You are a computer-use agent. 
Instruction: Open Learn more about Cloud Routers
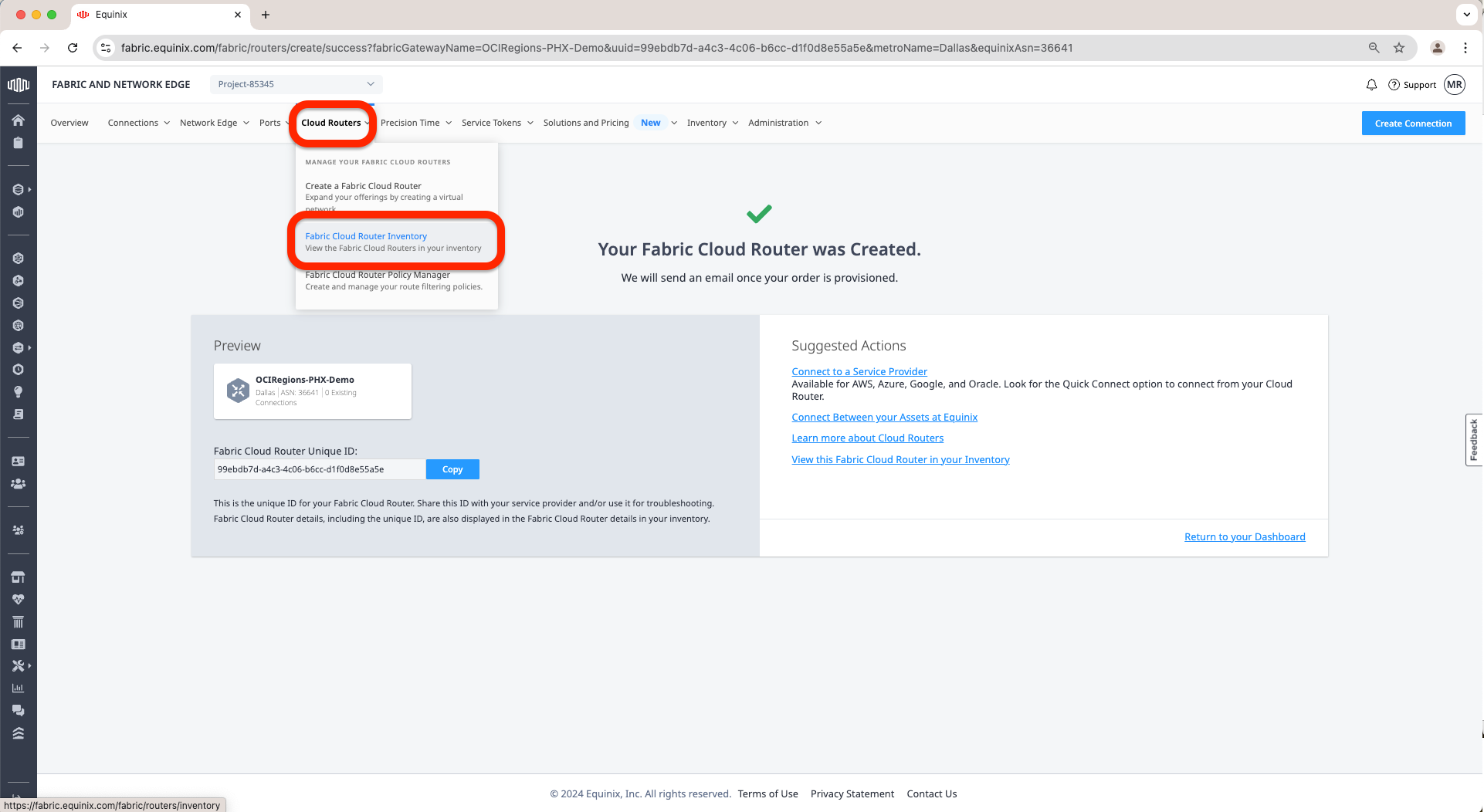tap(867, 438)
